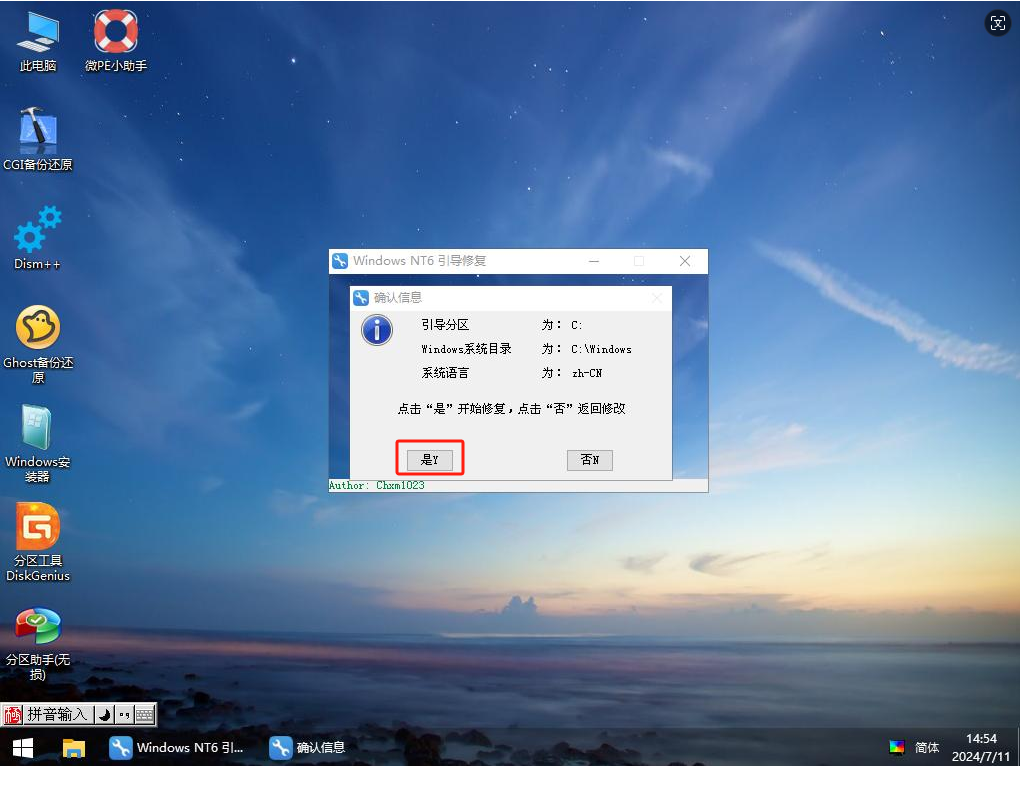The image size is (1020, 785).
Task: Toggle punctuation mode in IME bar
Action: click(x=124, y=715)
